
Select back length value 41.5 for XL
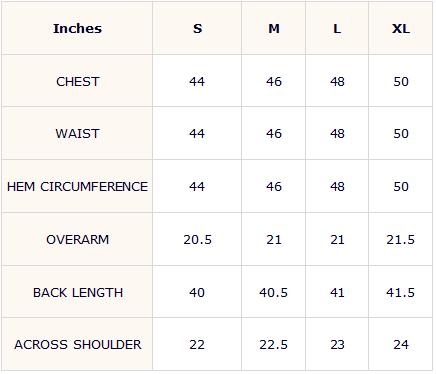(401, 292)
